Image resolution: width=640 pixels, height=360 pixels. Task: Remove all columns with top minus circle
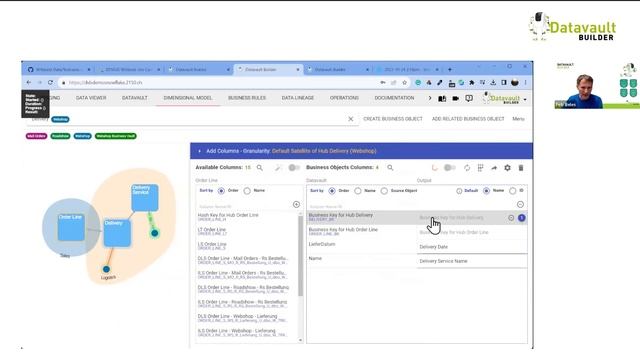520,204
